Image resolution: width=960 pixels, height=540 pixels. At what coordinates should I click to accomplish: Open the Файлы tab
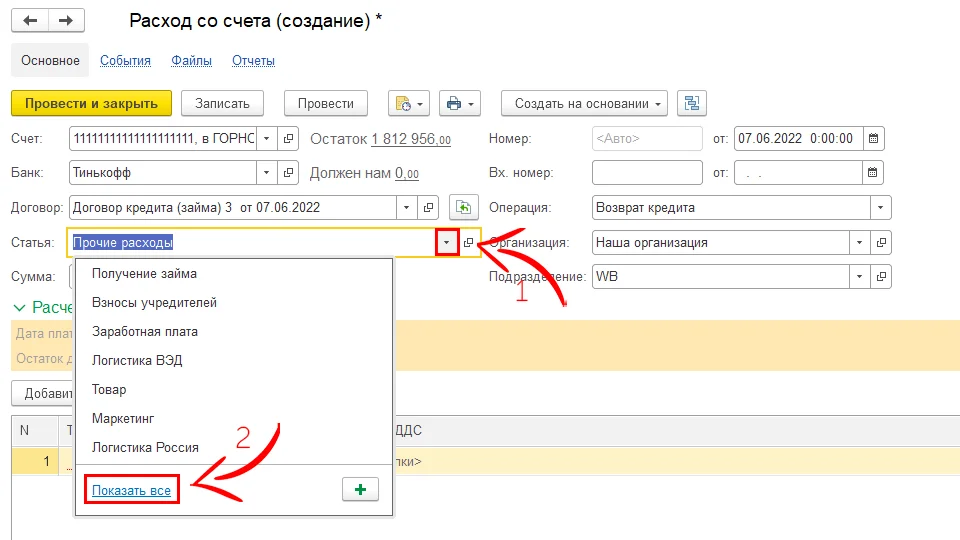tap(191, 61)
